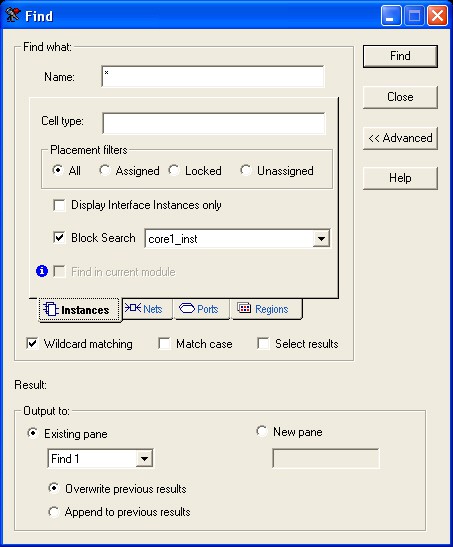
Task: Toggle Wildcard matching checkbox
Action: [x=32, y=344]
